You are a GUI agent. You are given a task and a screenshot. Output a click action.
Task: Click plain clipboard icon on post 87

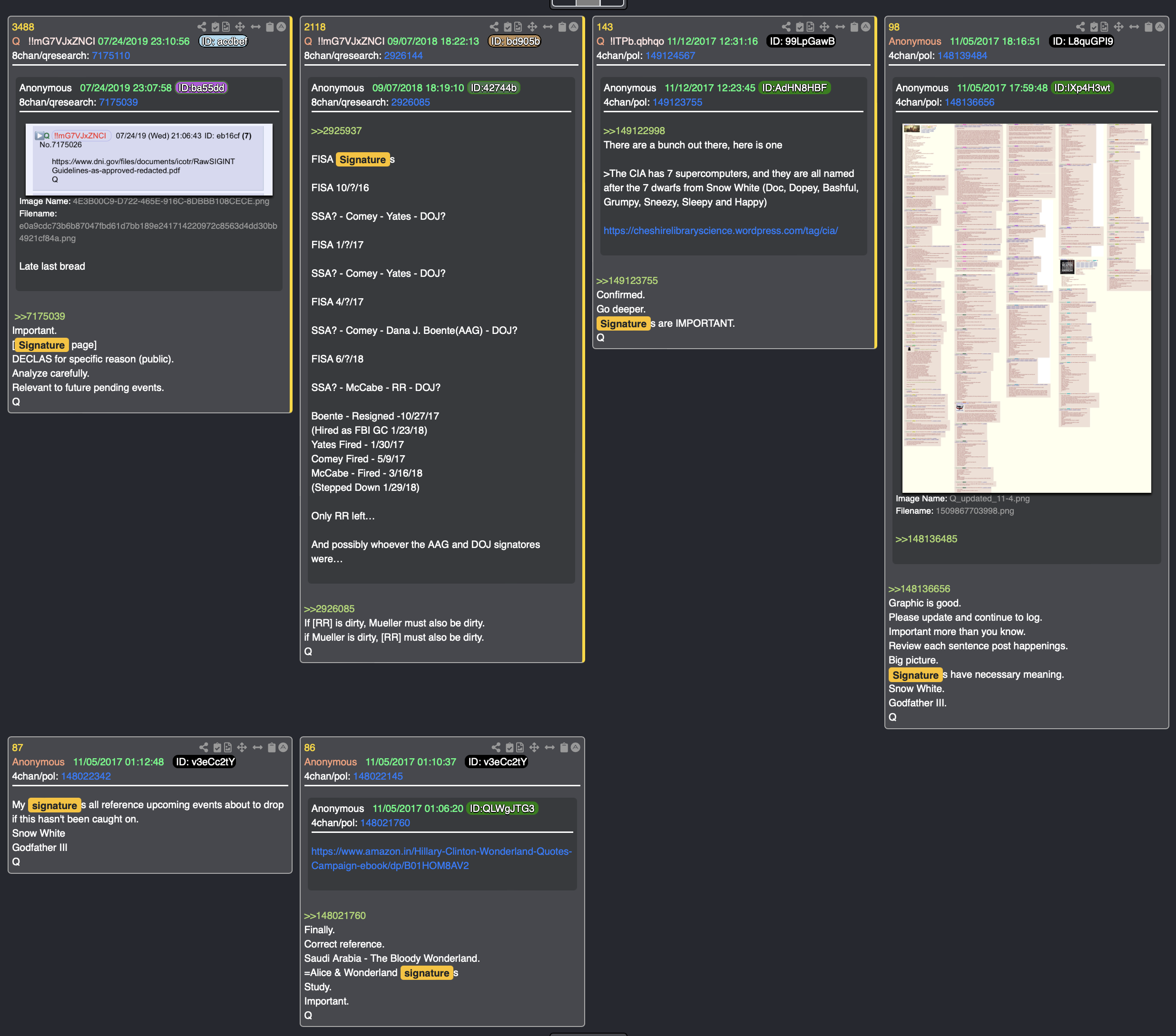click(272, 747)
